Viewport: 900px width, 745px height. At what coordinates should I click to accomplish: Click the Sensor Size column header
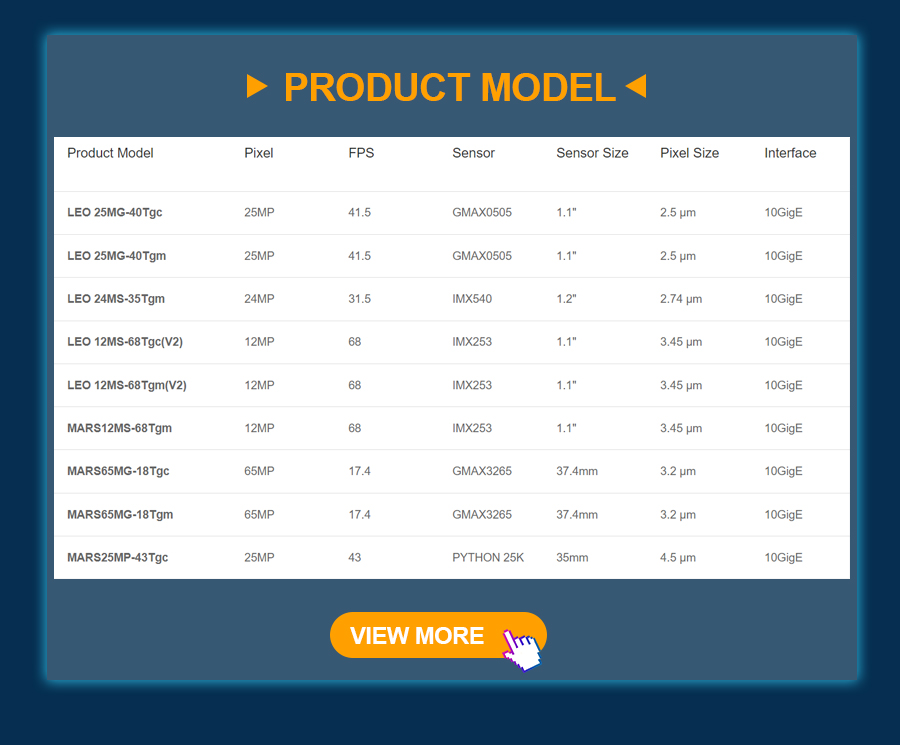[592, 153]
